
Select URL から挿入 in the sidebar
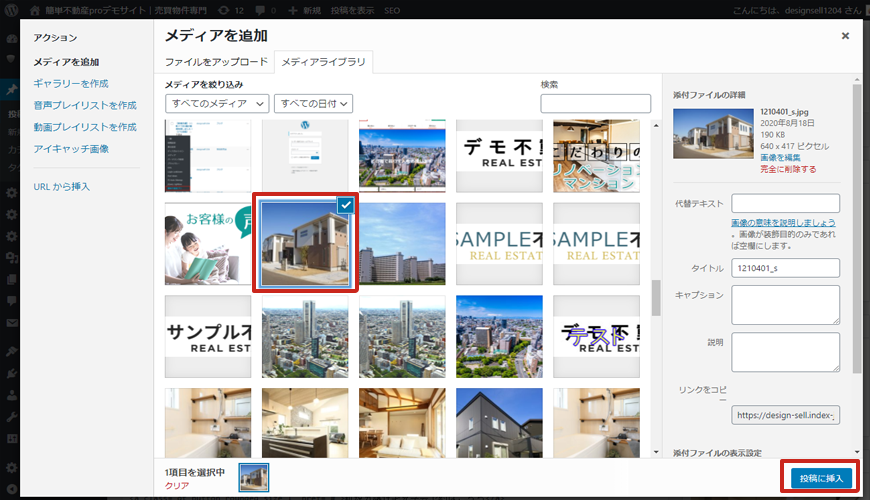coord(62,187)
